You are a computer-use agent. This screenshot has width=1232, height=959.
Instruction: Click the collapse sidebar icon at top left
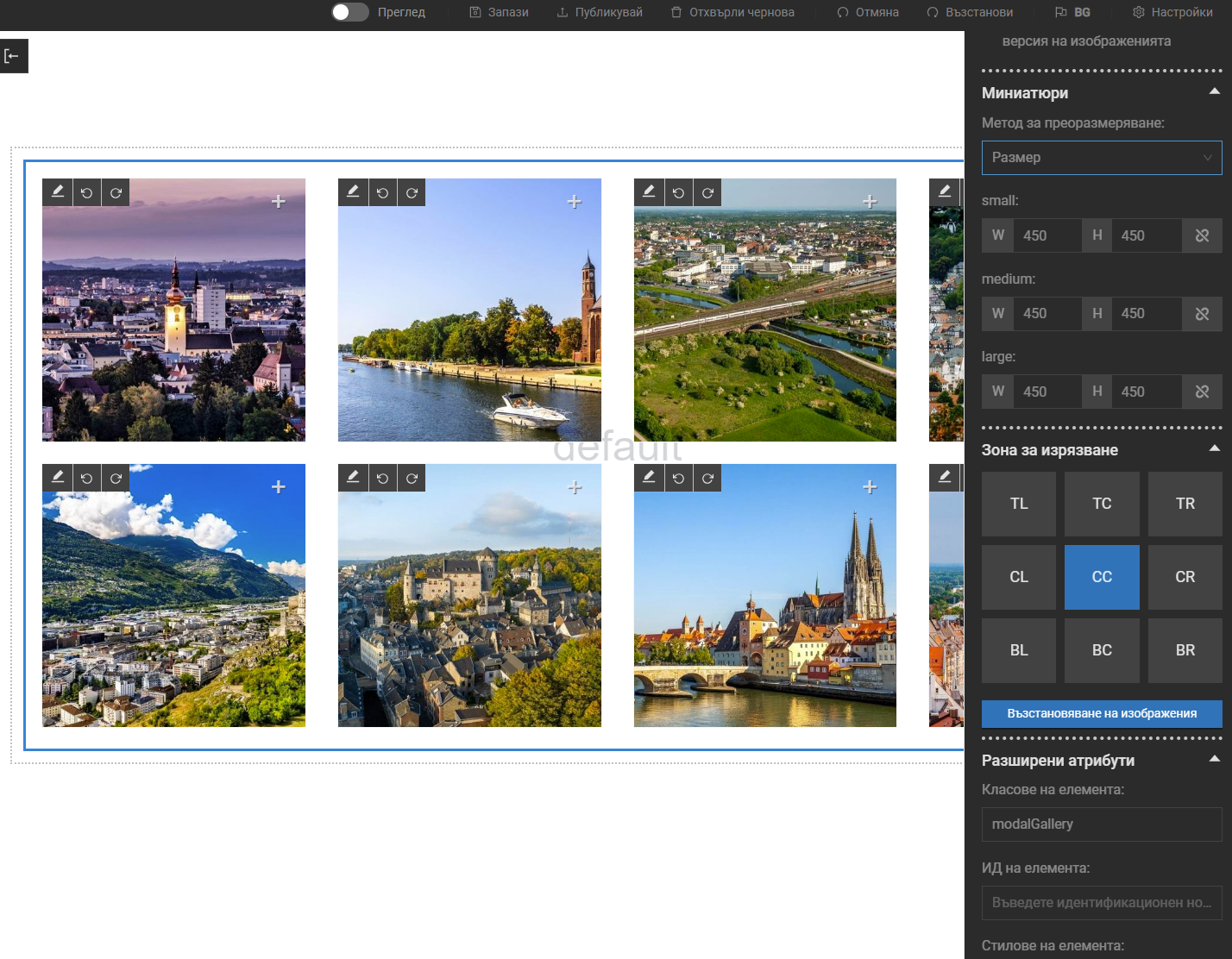pyautogui.click(x=12, y=56)
